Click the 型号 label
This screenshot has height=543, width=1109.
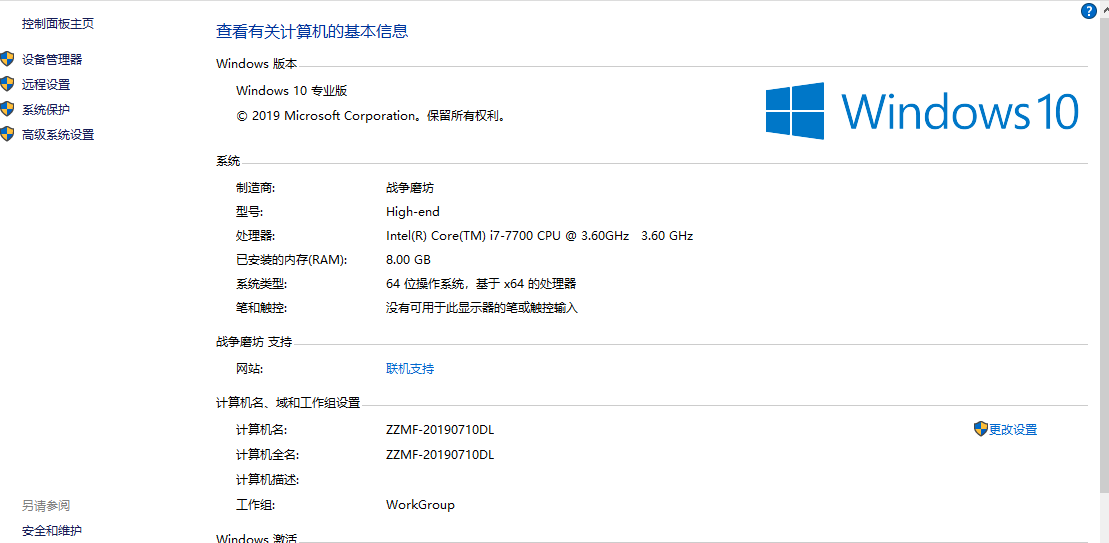249,211
